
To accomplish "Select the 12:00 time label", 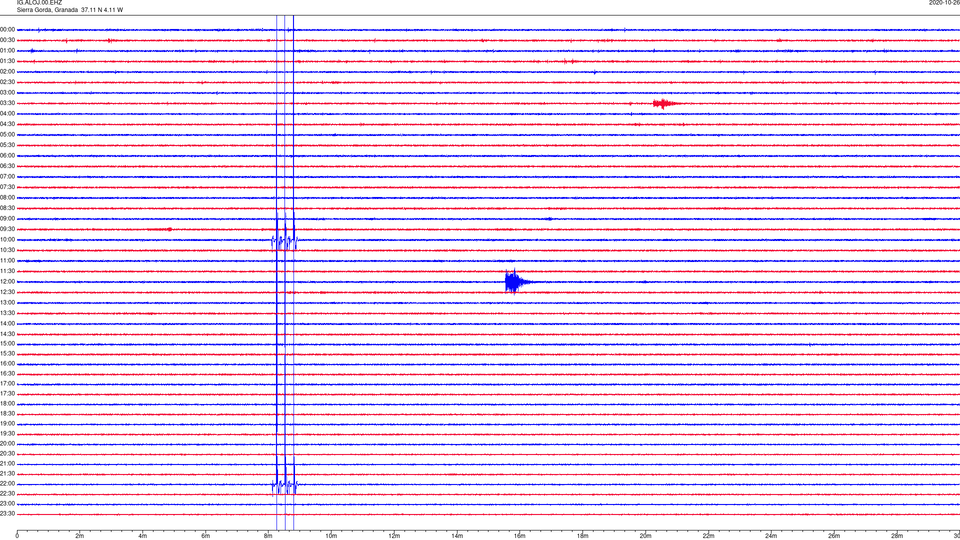I will click(x=7, y=281).
